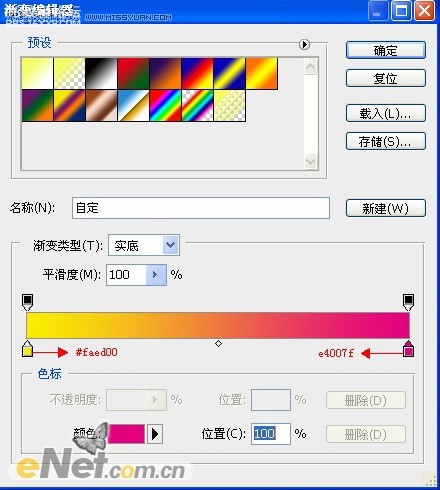Open the presets flyout menu arrow

(x=304, y=44)
